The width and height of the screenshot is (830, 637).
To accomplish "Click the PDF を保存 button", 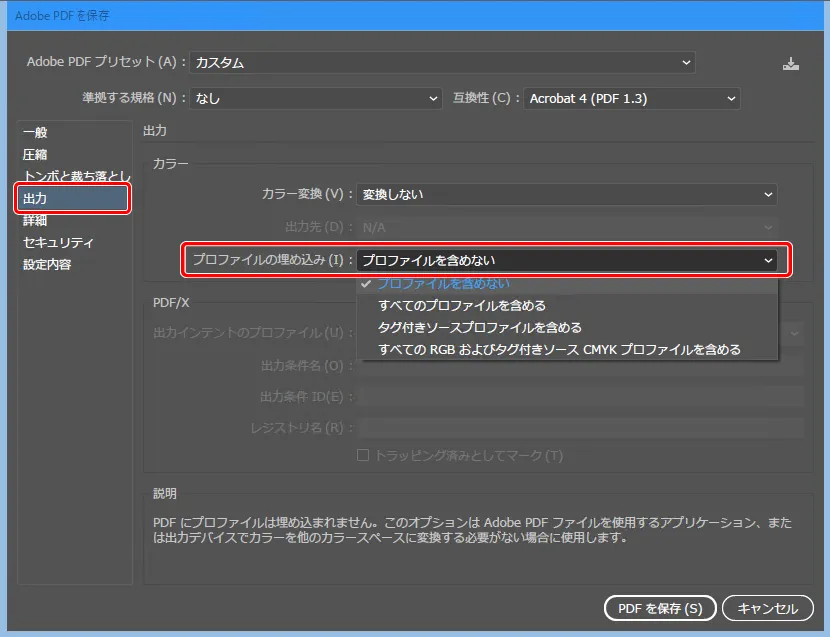I will tap(659, 608).
